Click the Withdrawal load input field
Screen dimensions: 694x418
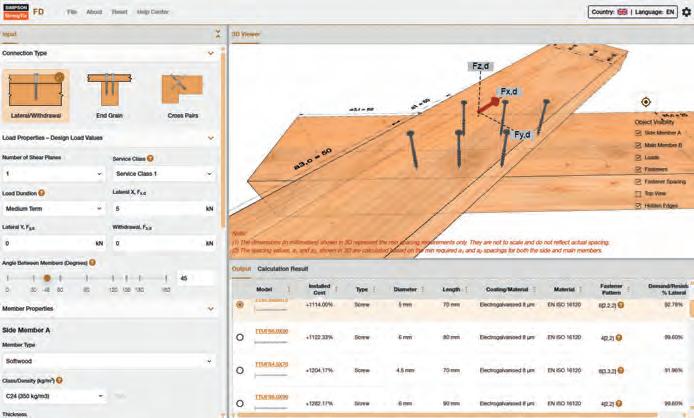[x=164, y=243]
